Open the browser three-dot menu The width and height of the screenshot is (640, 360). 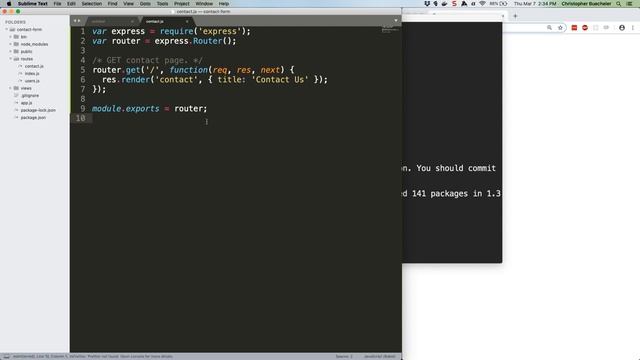tap(633, 28)
